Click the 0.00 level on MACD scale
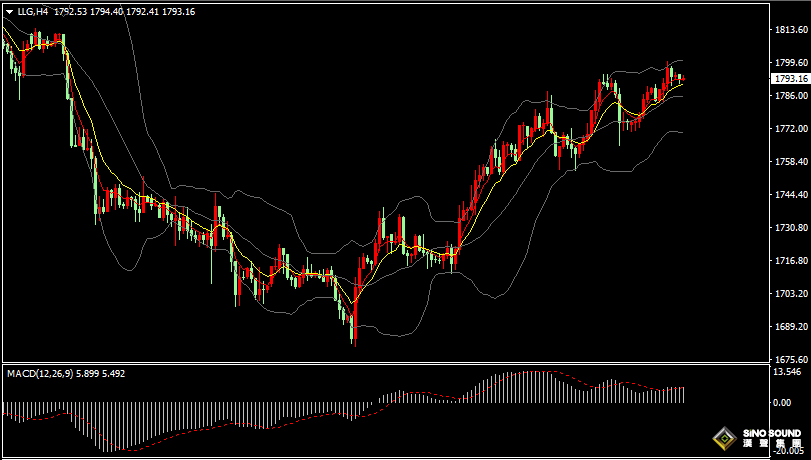 coord(782,403)
